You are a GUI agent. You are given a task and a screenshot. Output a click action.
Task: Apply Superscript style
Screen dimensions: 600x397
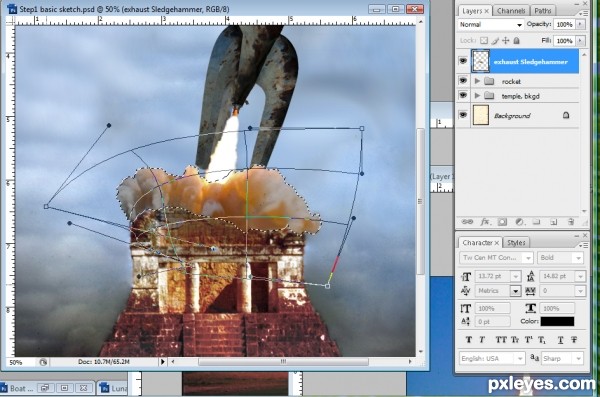[x=528, y=340]
